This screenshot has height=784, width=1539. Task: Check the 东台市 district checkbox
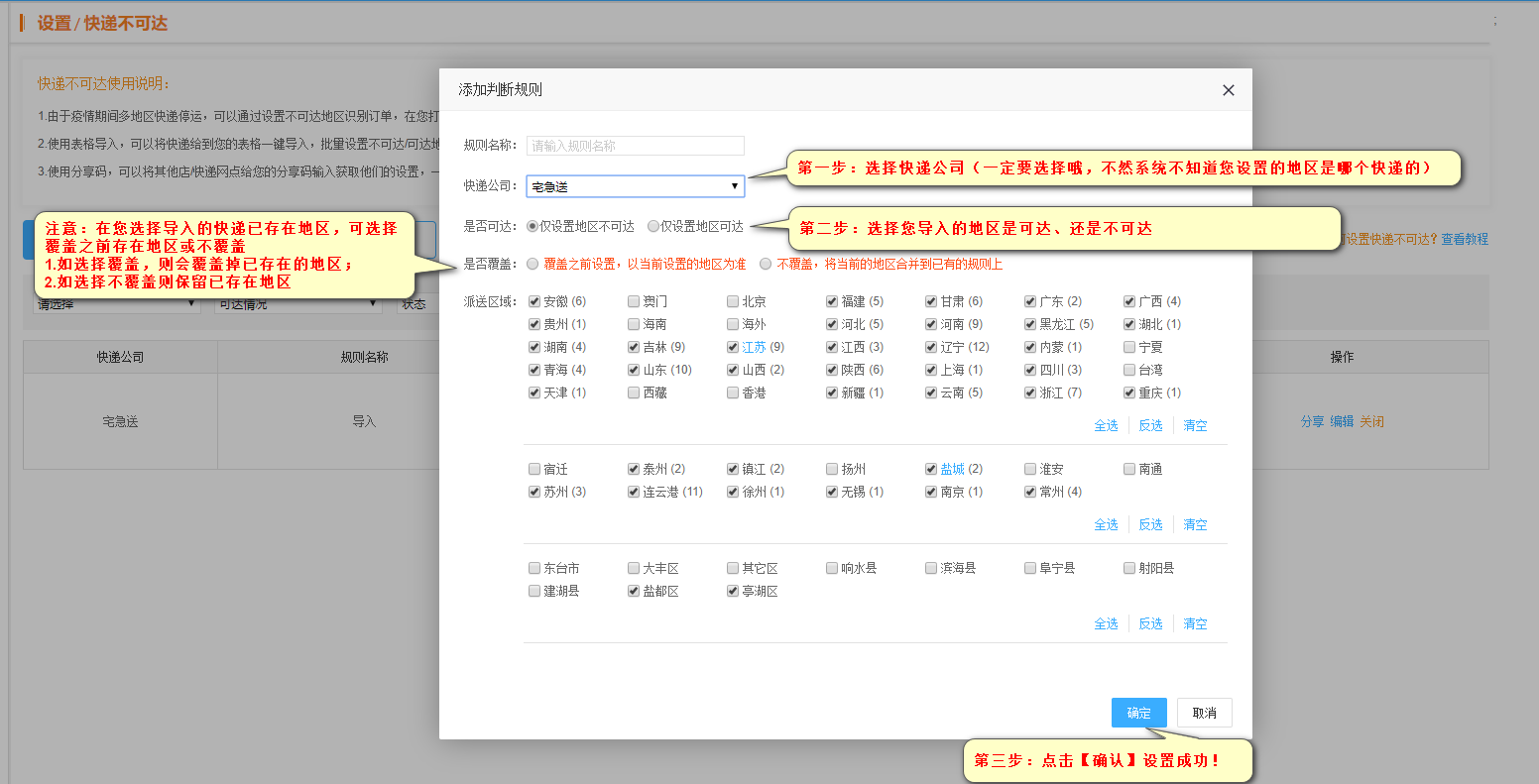pyautogui.click(x=535, y=568)
